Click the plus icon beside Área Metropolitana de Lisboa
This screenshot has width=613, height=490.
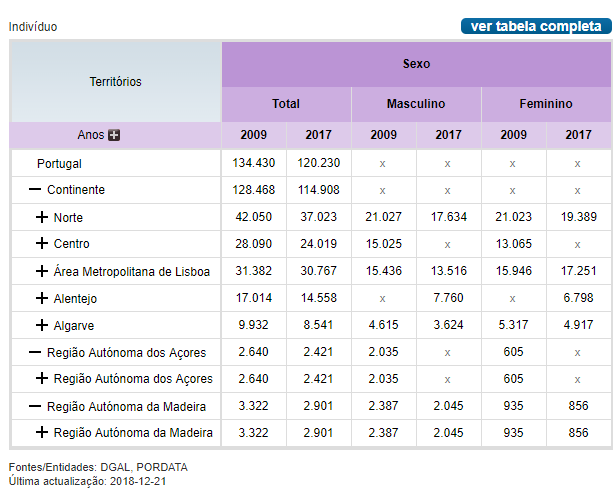tap(42, 271)
